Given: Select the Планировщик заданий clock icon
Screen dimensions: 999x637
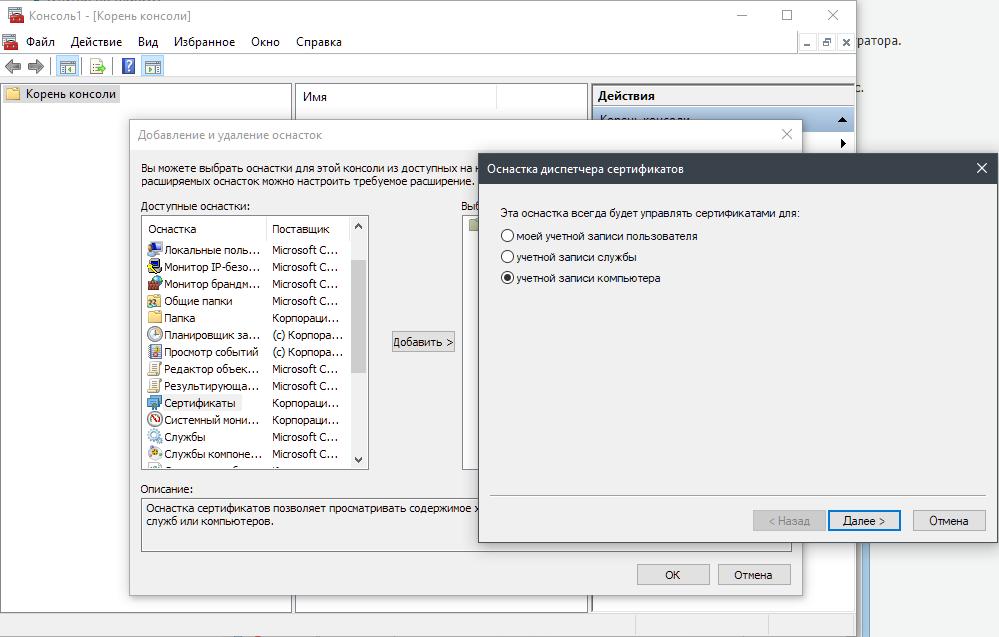Looking at the screenshot, I should (155, 335).
